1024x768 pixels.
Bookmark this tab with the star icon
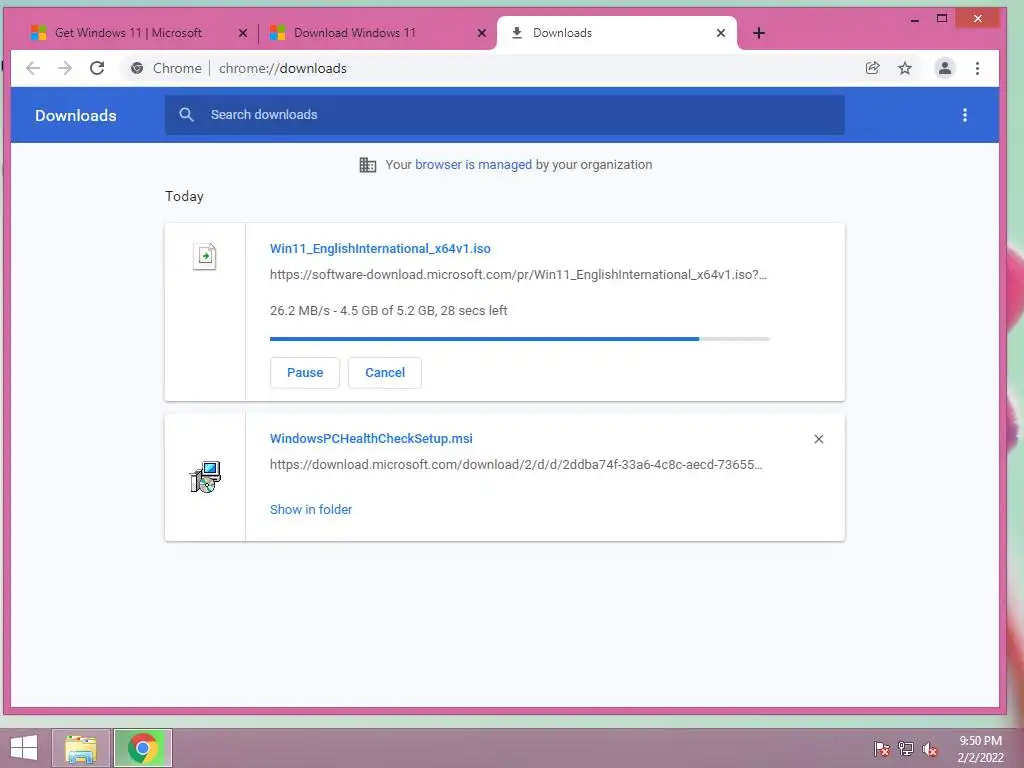click(x=904, y=68)
